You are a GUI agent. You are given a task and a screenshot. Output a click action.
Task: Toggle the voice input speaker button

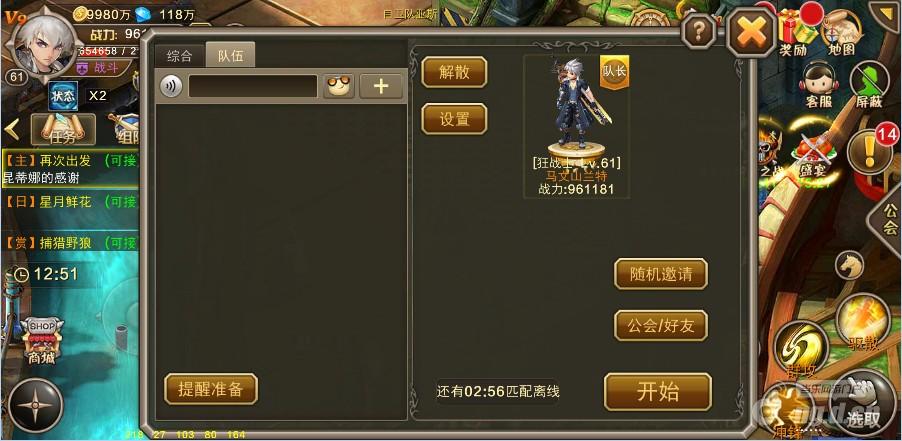coord(171,86)
